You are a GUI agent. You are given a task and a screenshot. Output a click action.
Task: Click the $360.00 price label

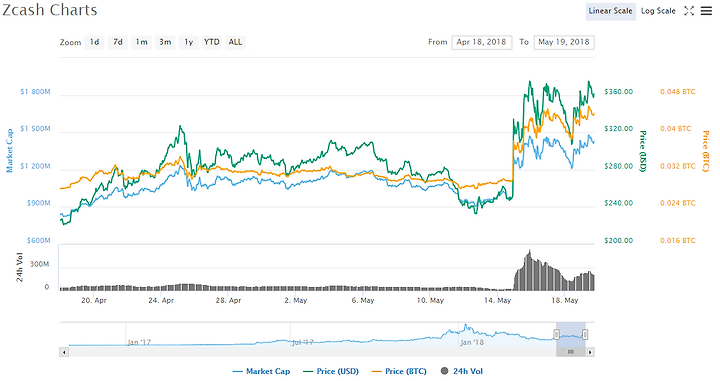pos(619,92)
